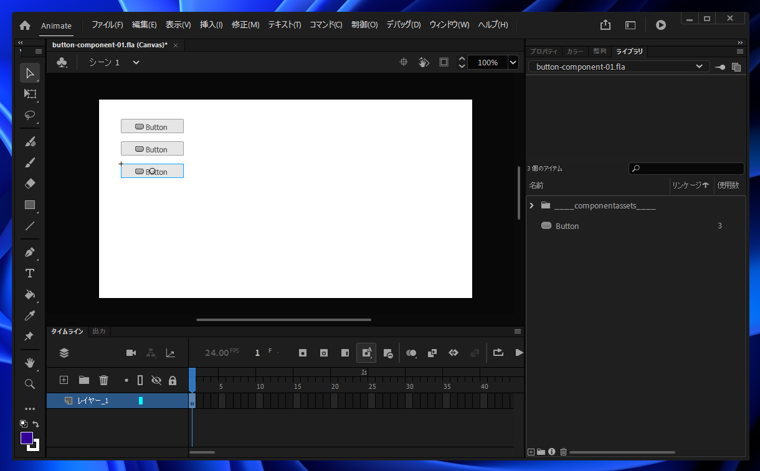Toggle show all layers as outlines
The image size is (760, 471).
tap(140, 380)
